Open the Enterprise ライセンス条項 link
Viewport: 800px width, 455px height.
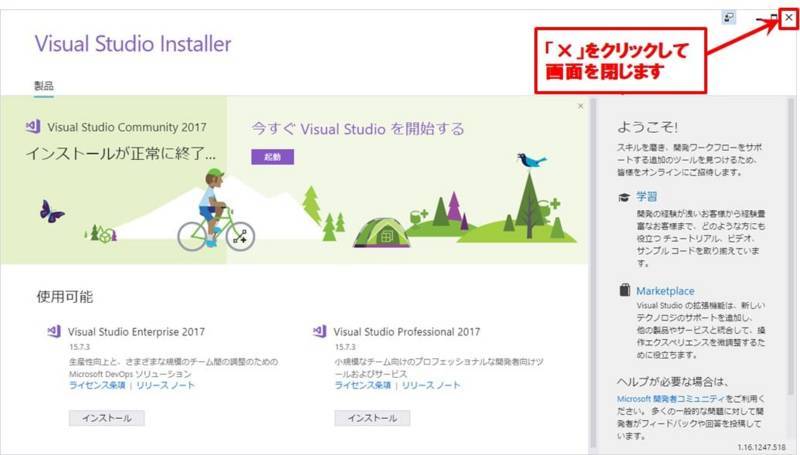click(97, 385)
